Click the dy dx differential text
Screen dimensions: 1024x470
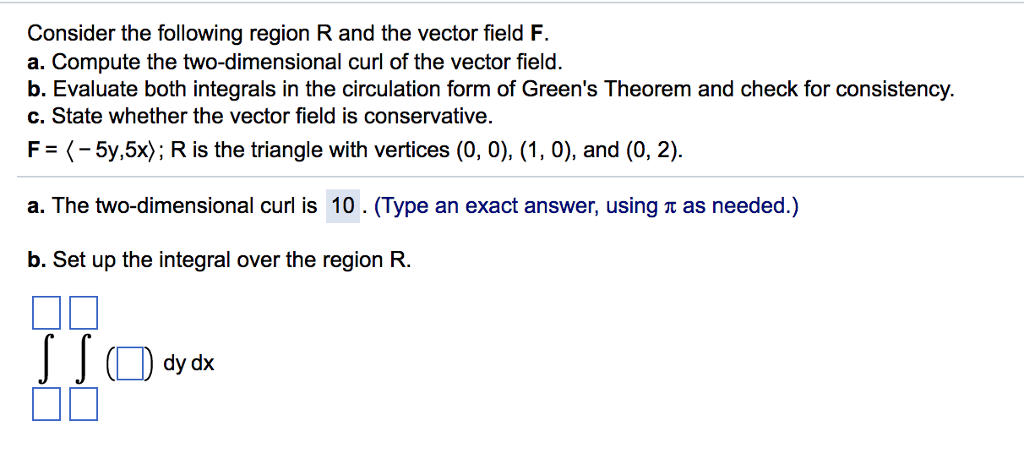189,363
